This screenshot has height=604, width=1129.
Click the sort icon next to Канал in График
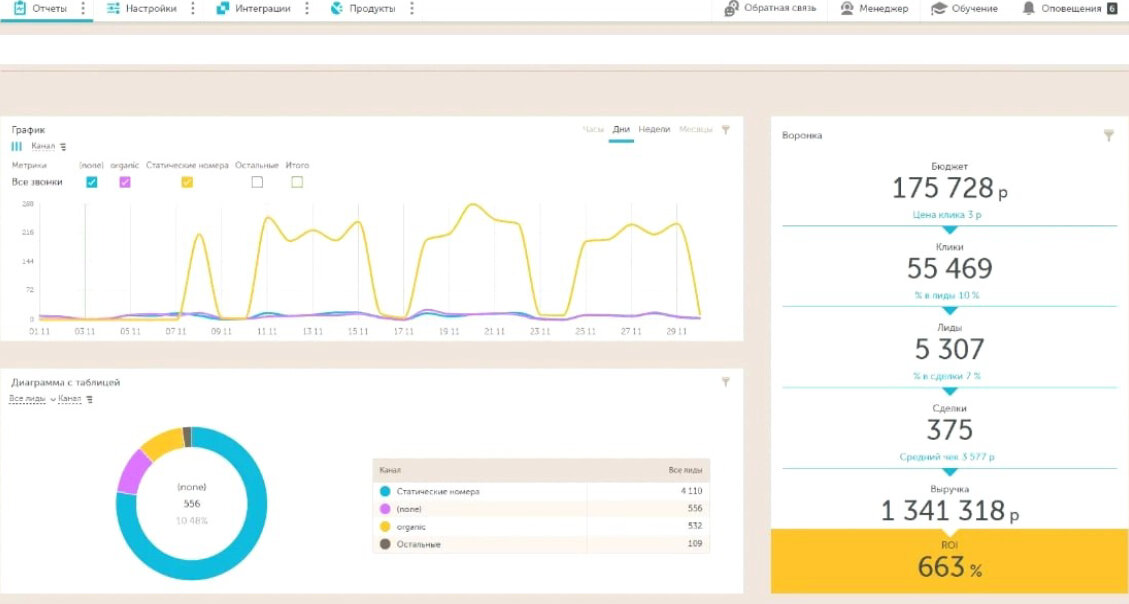pyautogui.click(x=63, y=147)
